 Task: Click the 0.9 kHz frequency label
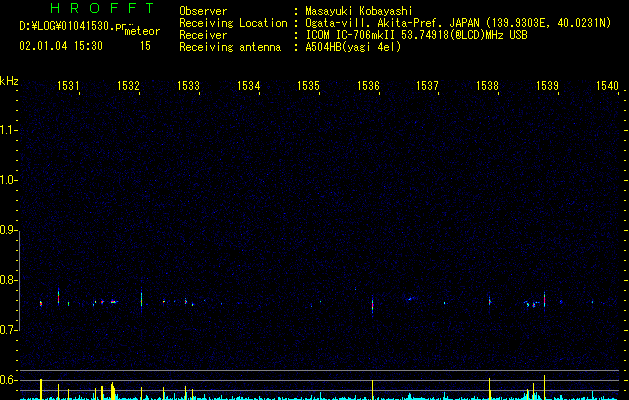tap(8, 230)
